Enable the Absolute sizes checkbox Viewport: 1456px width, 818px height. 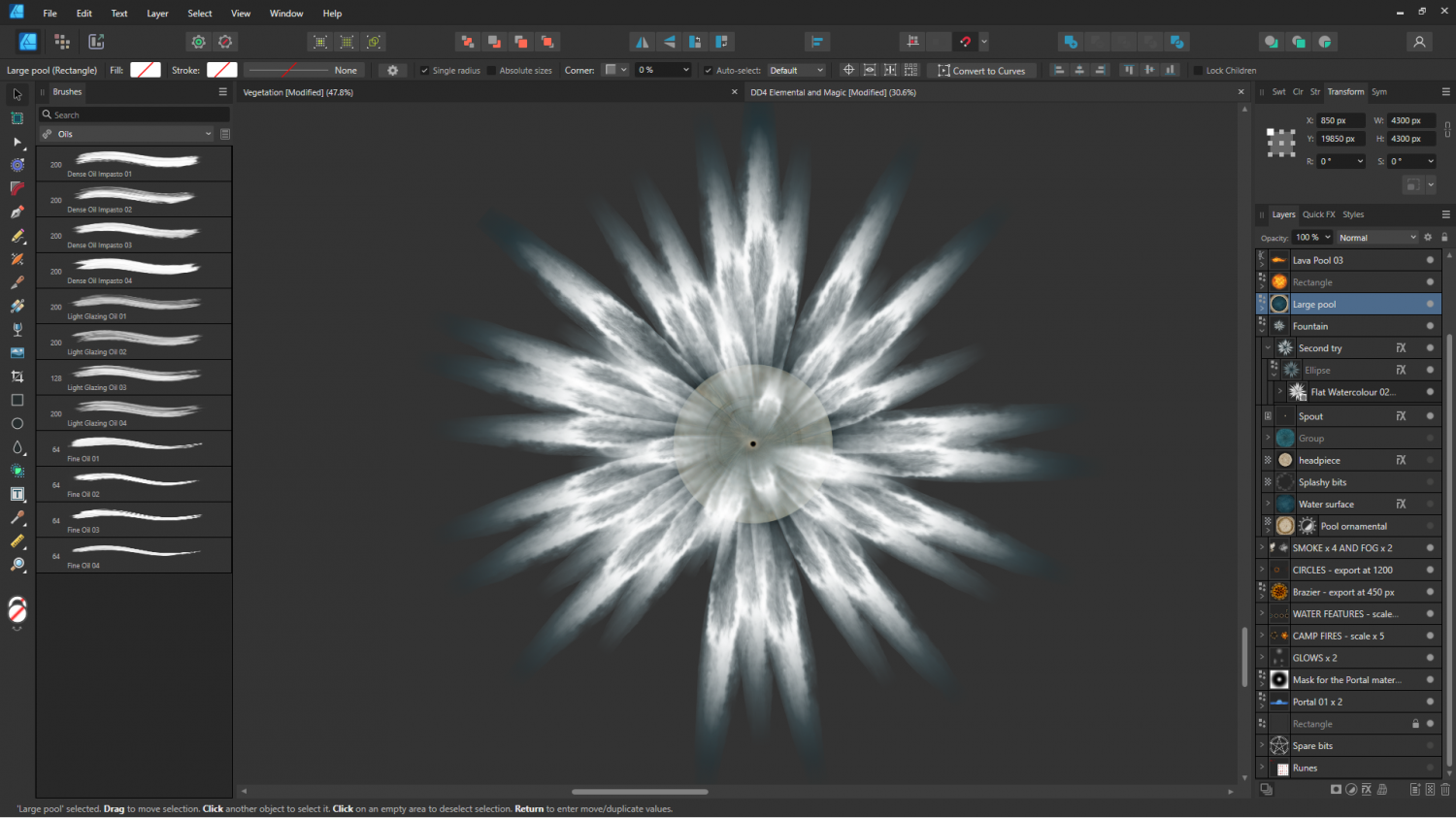[491, 71]
